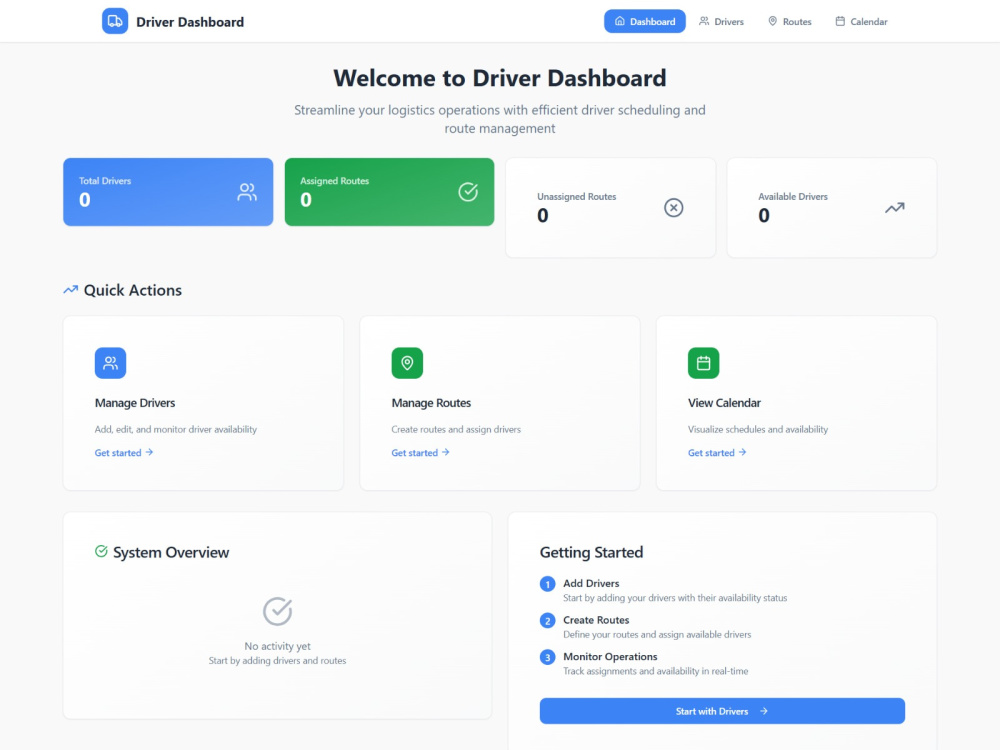This screenshot has height=750, width=1000.
Task: Click the Driver Dashboard brand title
Action: pyautogui.click(x=190, y=22)
